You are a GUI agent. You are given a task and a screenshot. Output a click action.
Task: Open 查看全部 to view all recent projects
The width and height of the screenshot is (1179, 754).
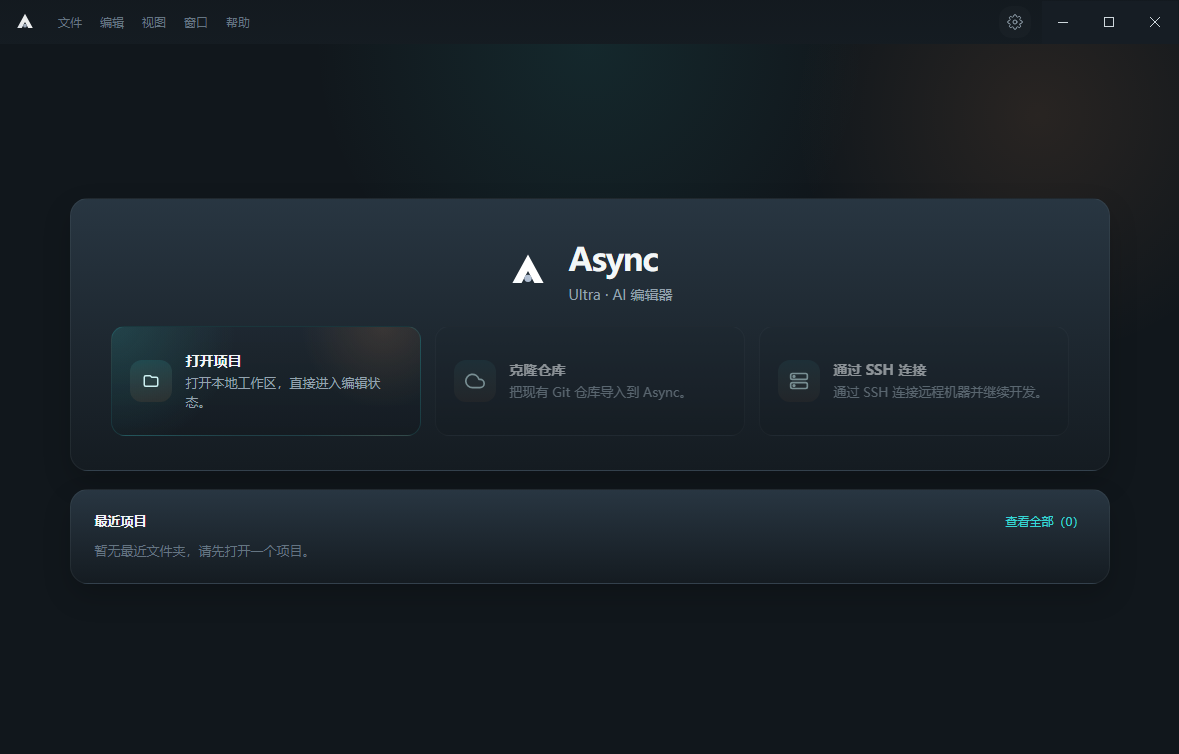pos(1040,521)
